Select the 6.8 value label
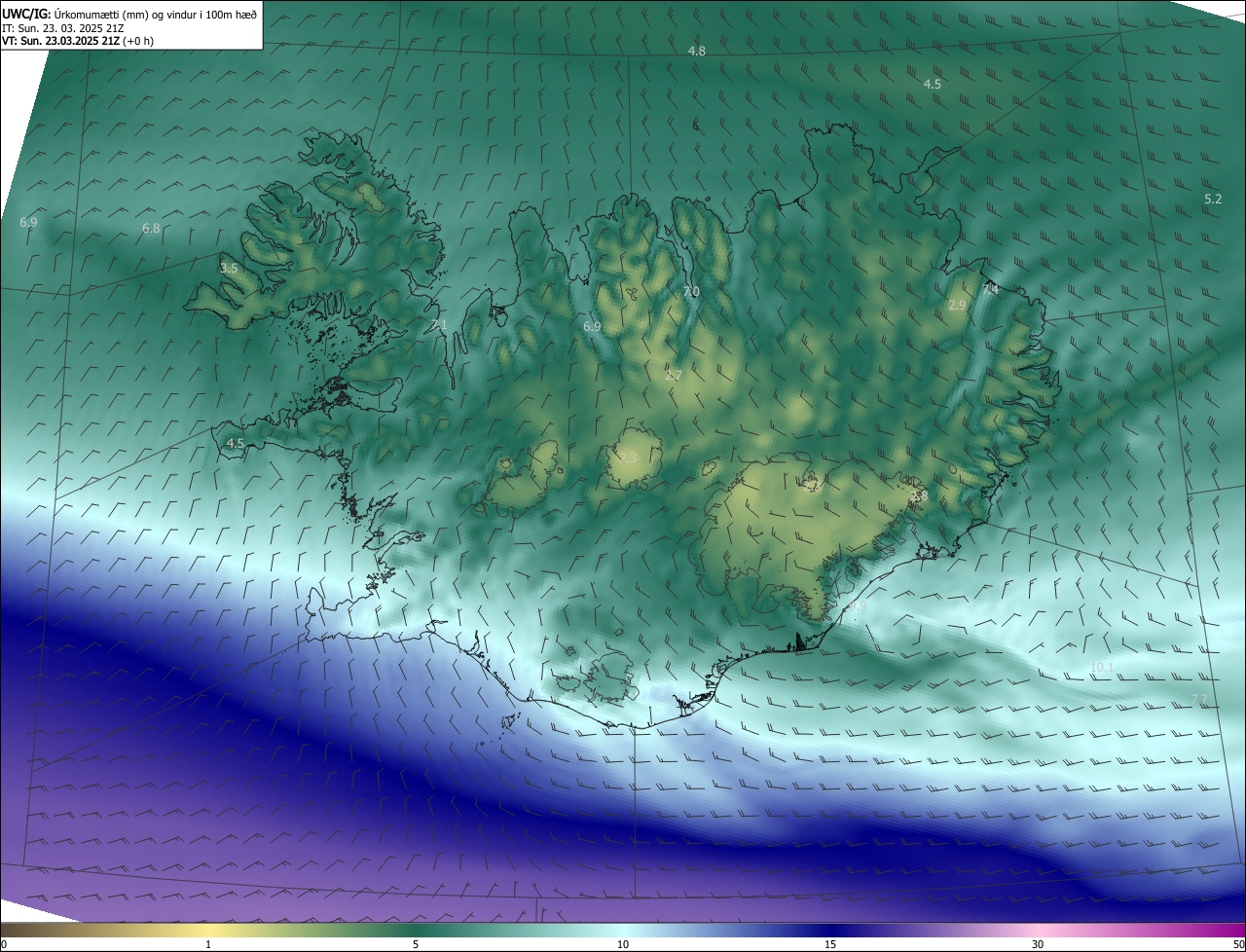 pos(151,229)
